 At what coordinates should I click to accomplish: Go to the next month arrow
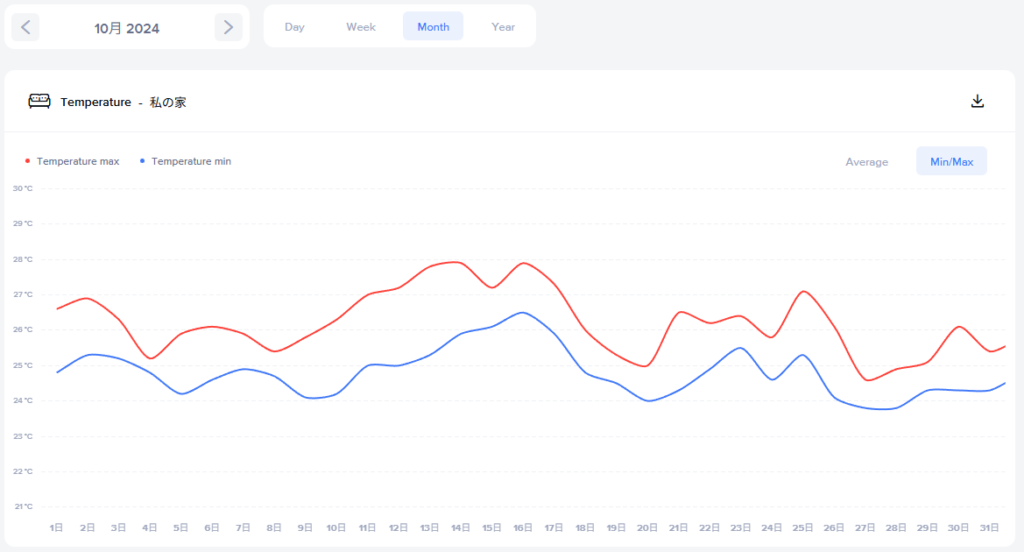228,28
